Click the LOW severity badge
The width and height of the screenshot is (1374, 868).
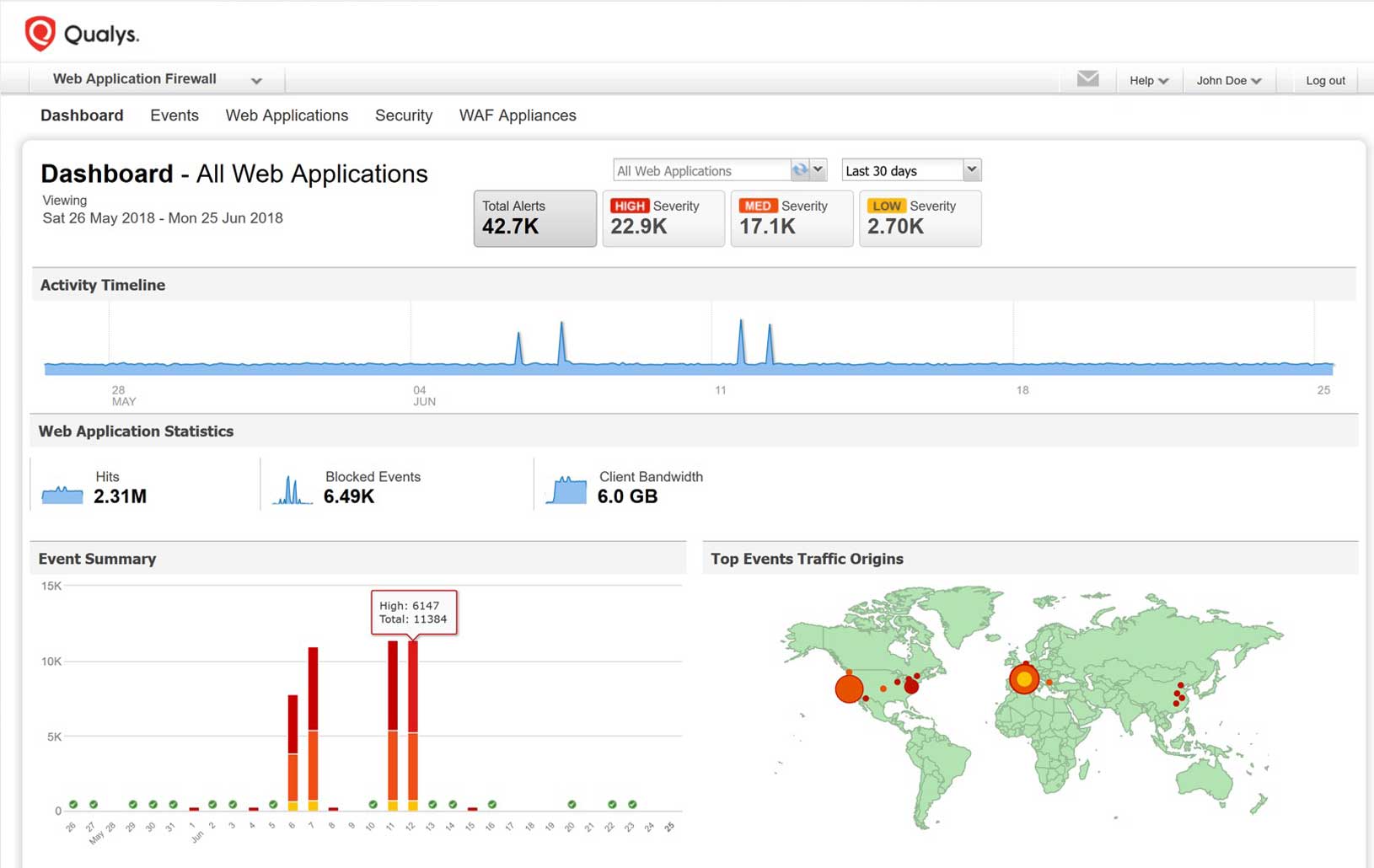coord(887,206)
